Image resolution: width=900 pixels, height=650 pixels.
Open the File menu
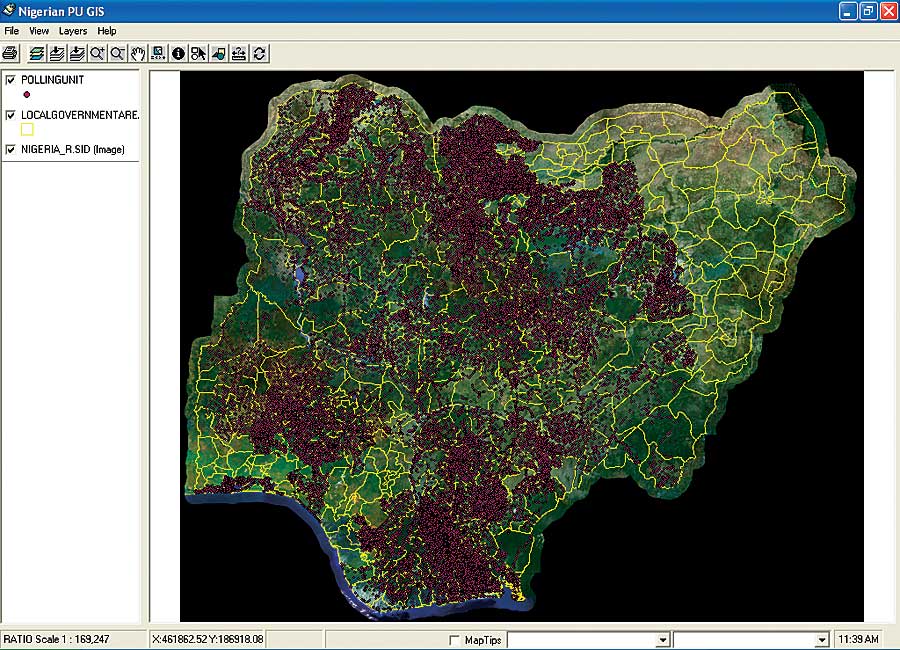pos(12,31)
